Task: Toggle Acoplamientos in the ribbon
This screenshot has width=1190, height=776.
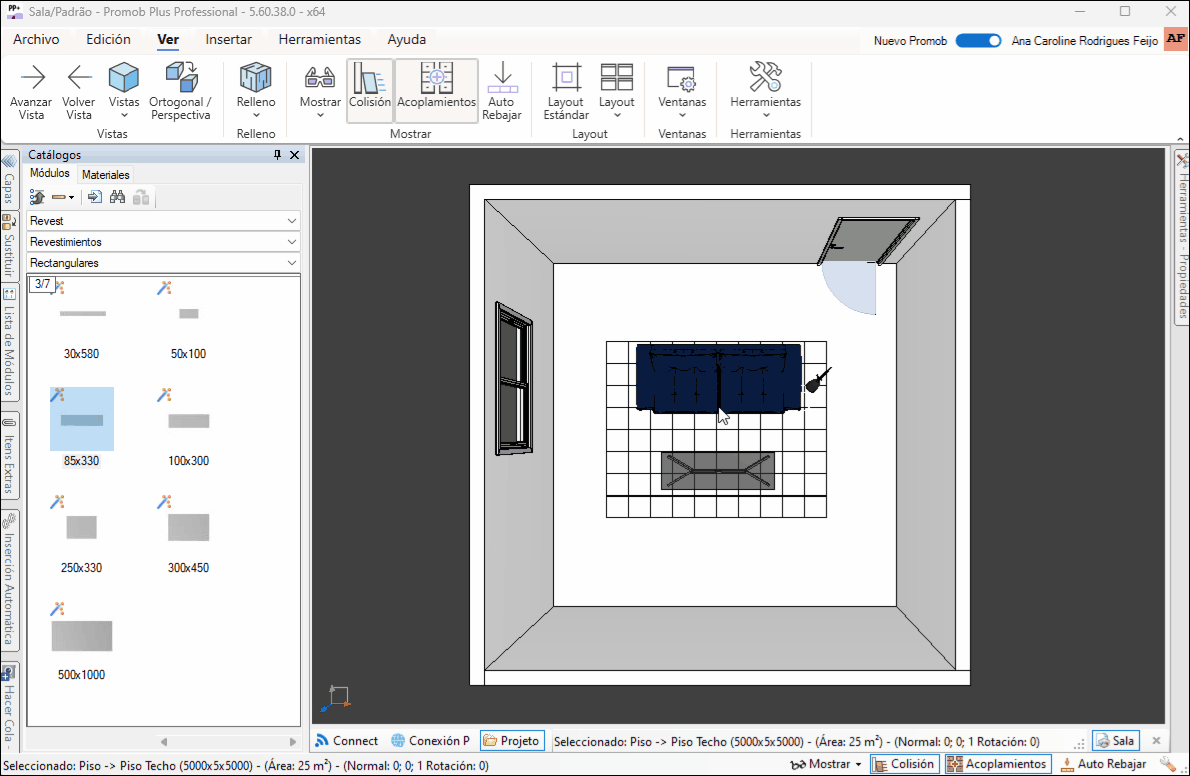Action: pyautogui.click(x=436, y=90)
